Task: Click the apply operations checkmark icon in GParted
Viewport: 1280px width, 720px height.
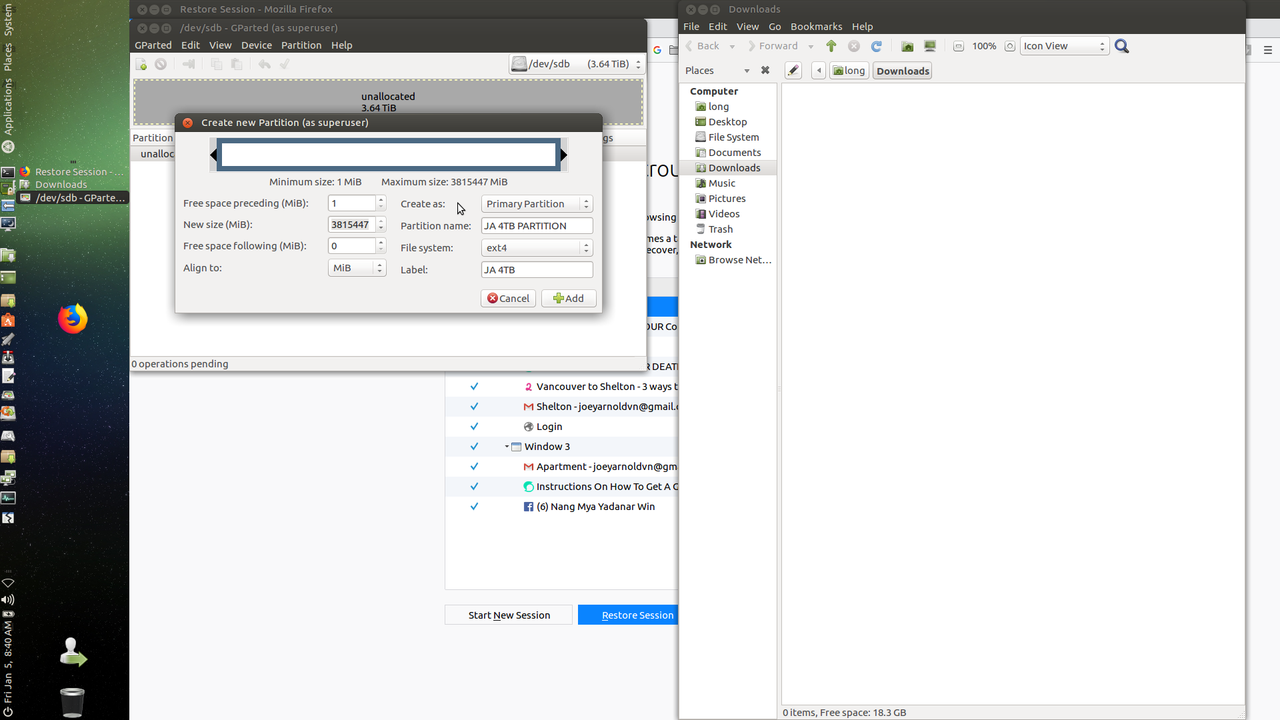Action: pyautogui.click(x=285, y=64)
